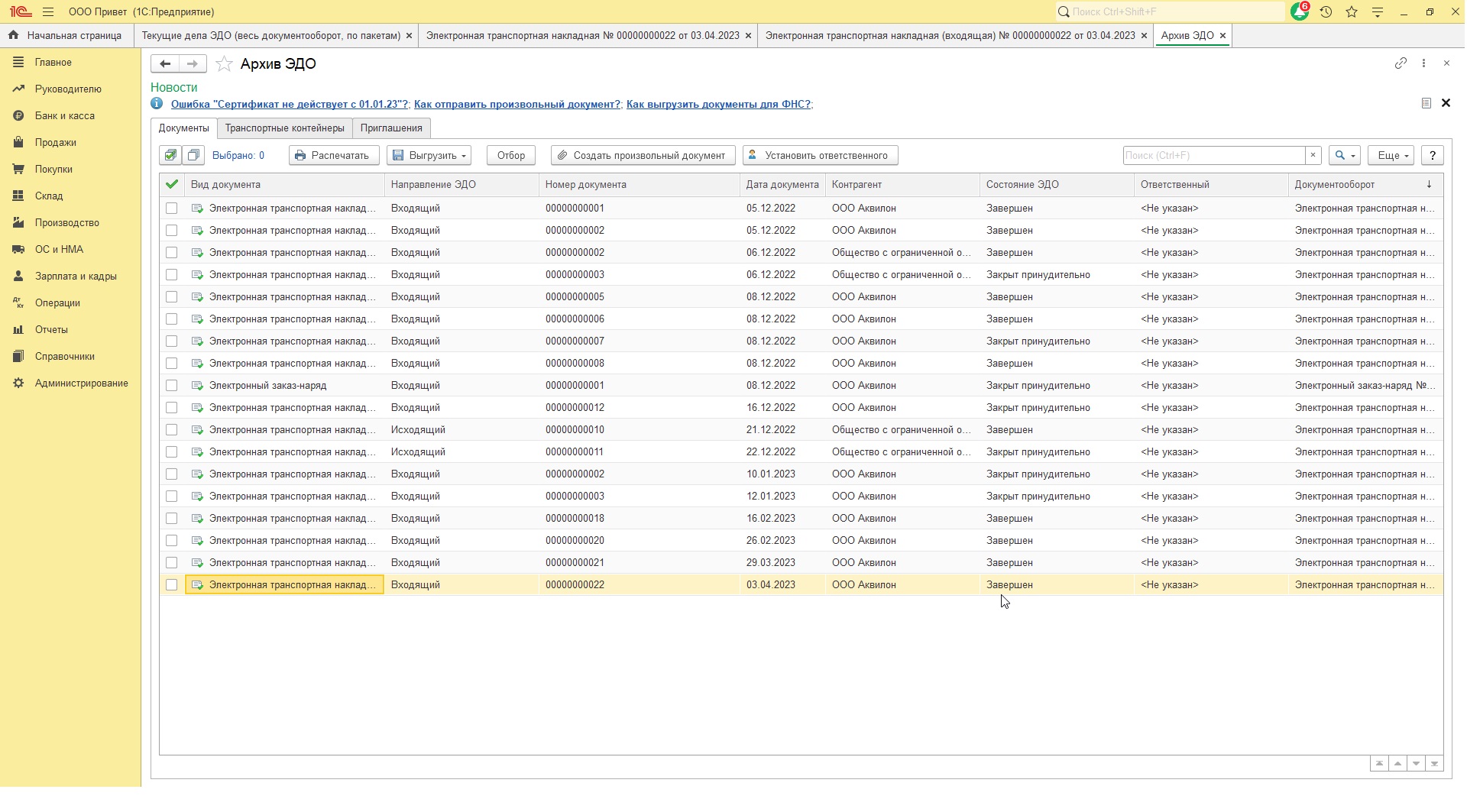Go forward with right arrow button
Image resolution: width=1467 pixels, height=812 pixels.
coord(193,63)
